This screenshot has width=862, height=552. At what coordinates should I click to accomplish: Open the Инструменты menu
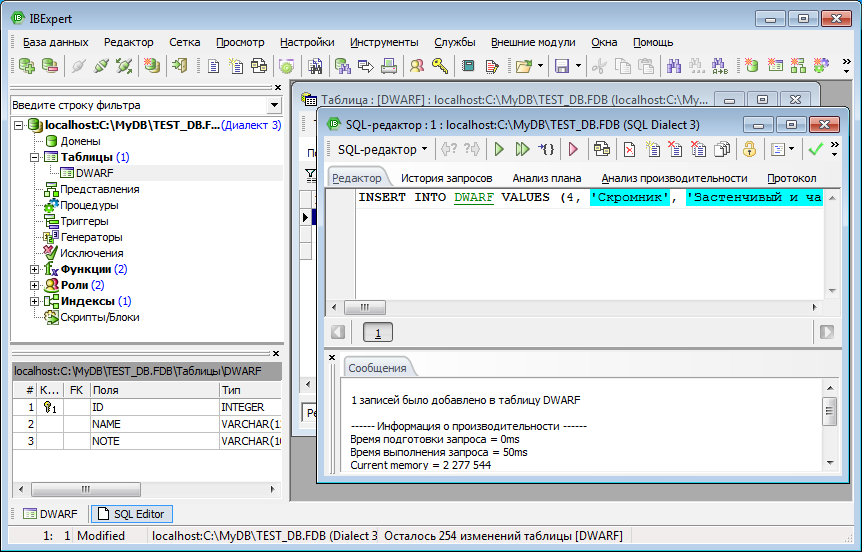(x=384, y=42)
